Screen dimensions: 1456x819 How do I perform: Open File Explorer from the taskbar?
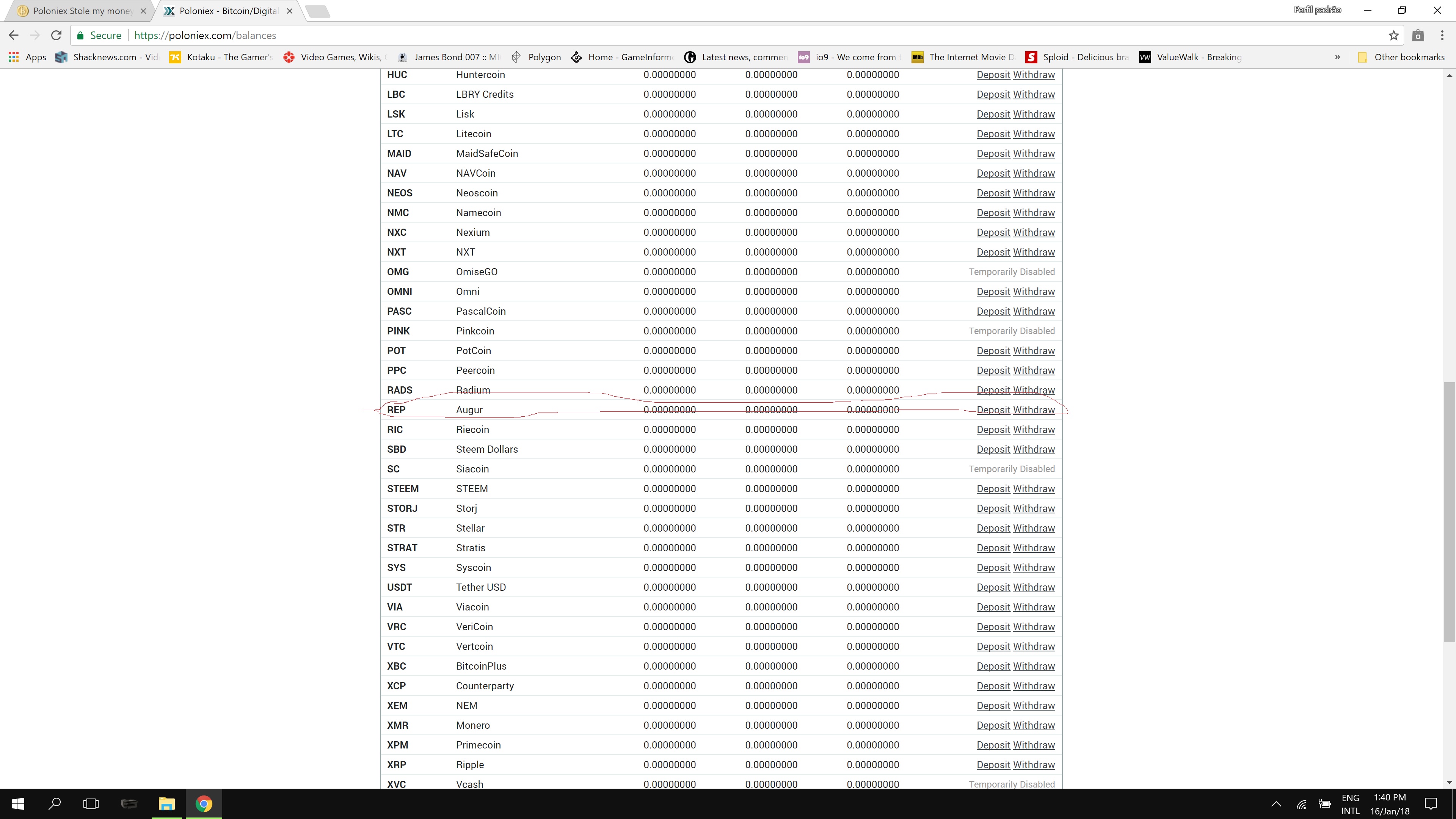pos(167,804)
